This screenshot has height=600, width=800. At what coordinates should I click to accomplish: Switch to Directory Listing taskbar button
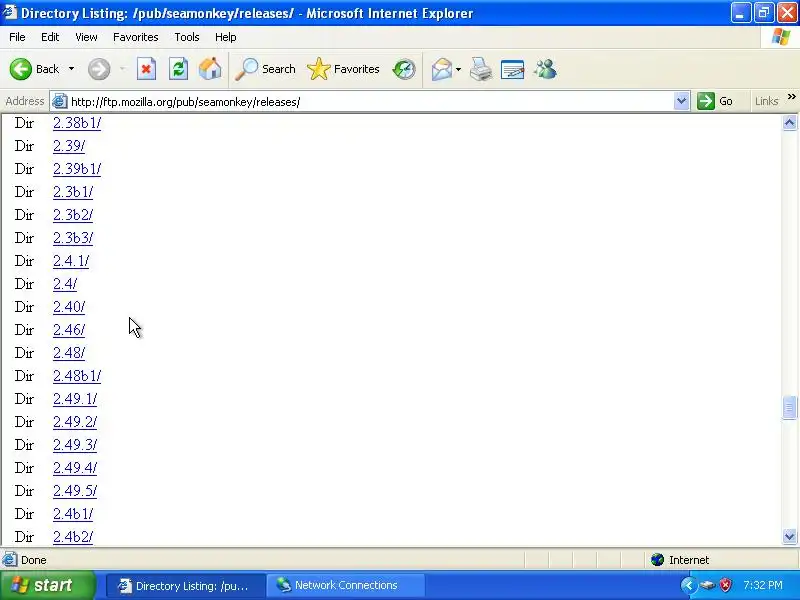[x=185, y=586]
